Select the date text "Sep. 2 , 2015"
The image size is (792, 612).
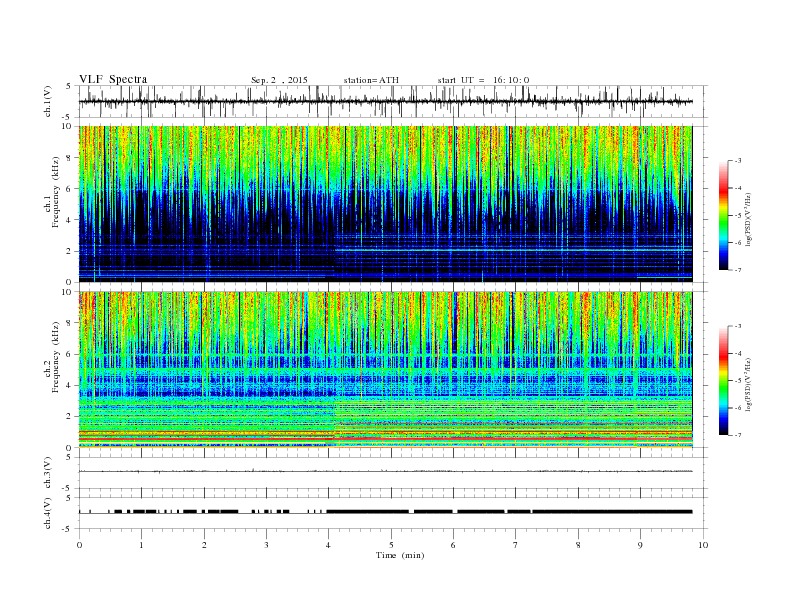tap(279, 80)
